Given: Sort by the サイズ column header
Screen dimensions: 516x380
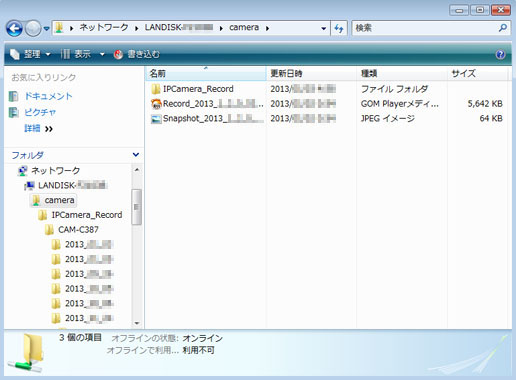Looking at the screenshot, I should (x=478, y=73).
